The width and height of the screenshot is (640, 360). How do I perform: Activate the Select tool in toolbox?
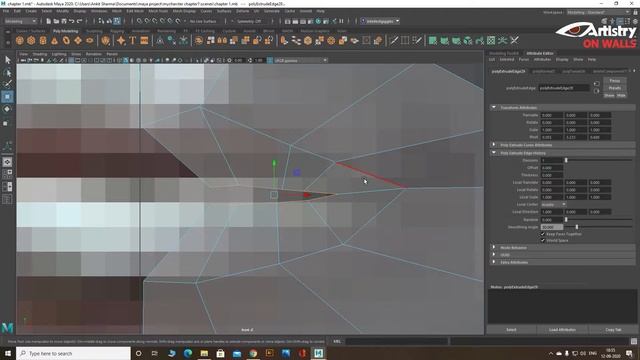7,60
